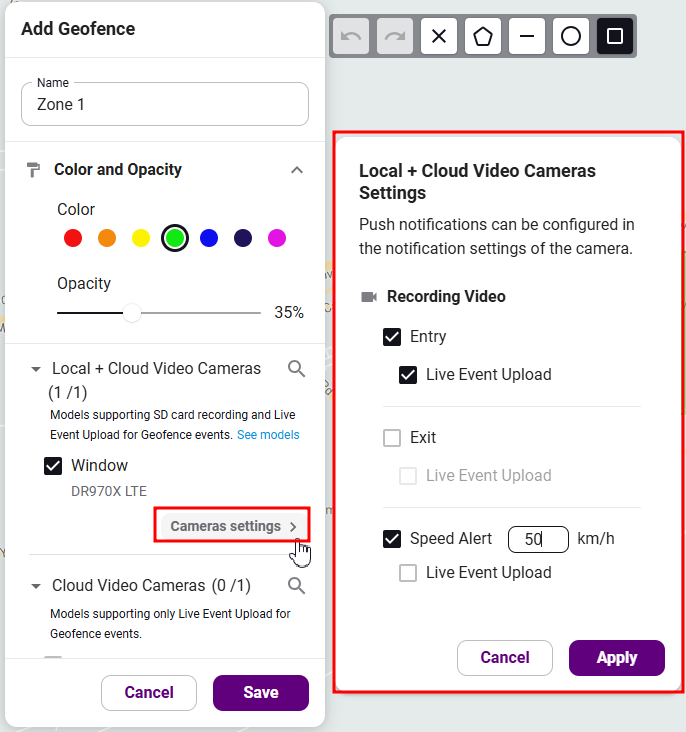
Task: Click the redo arrow in drawing toolbar
Action: click(395, 36)
